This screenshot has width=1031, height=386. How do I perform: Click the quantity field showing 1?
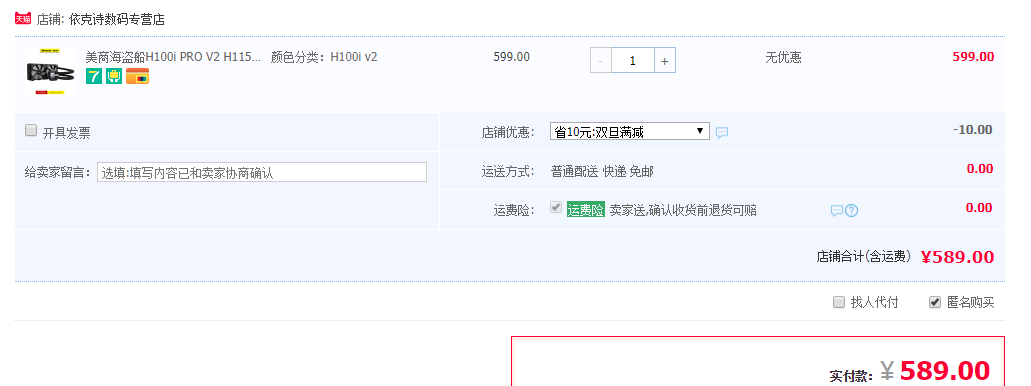633,60
